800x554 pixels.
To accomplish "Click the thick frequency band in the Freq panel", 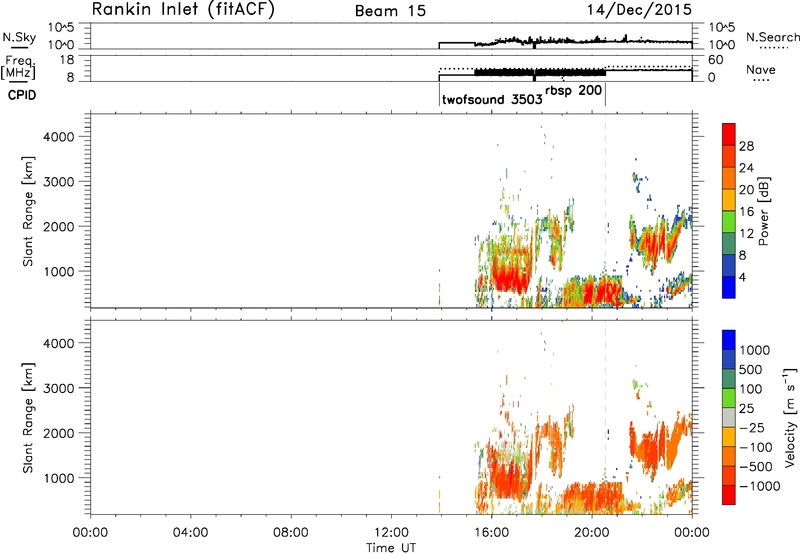I will [x=540, y=72].
